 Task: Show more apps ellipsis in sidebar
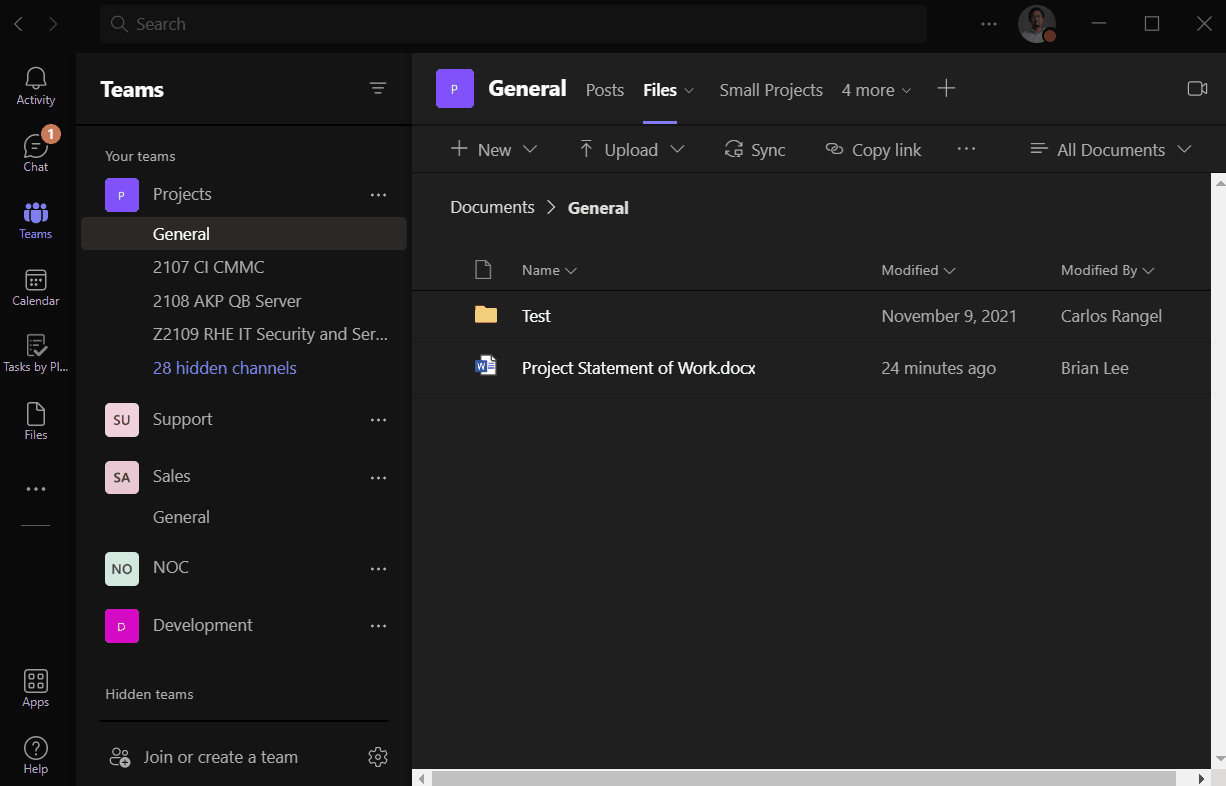(36, 489)
